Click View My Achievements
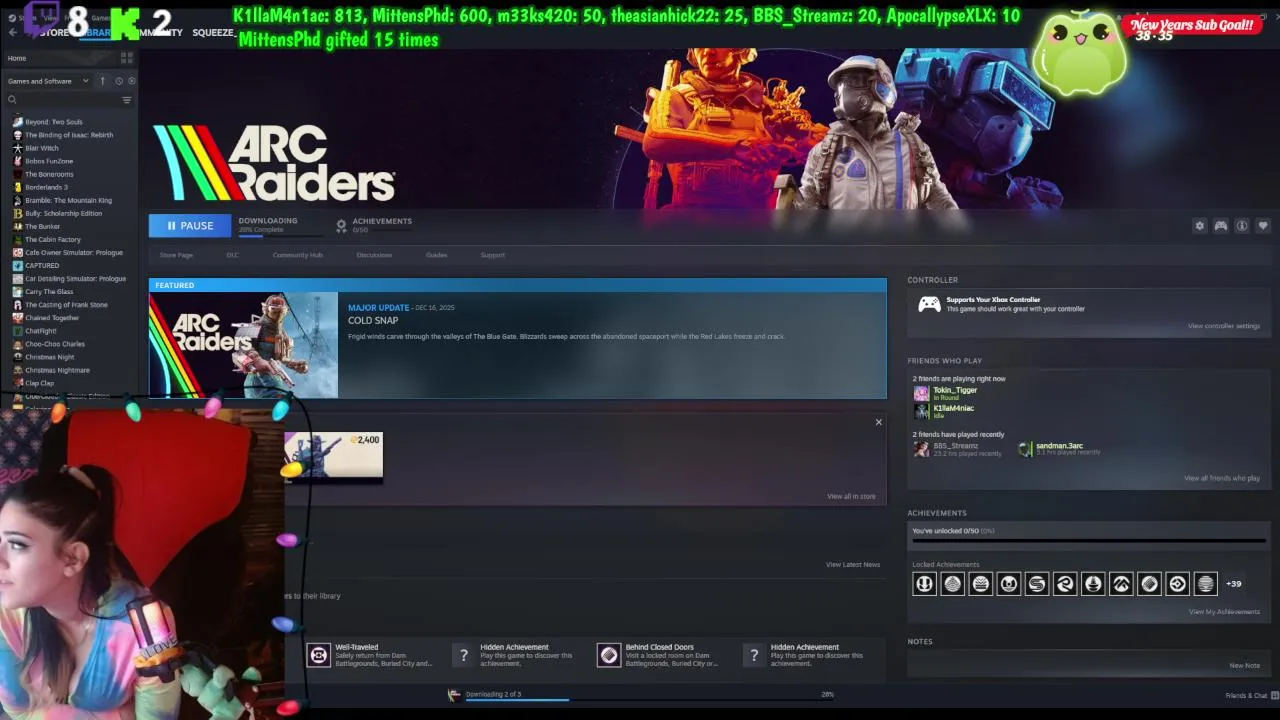 (x=1224, y=612)
